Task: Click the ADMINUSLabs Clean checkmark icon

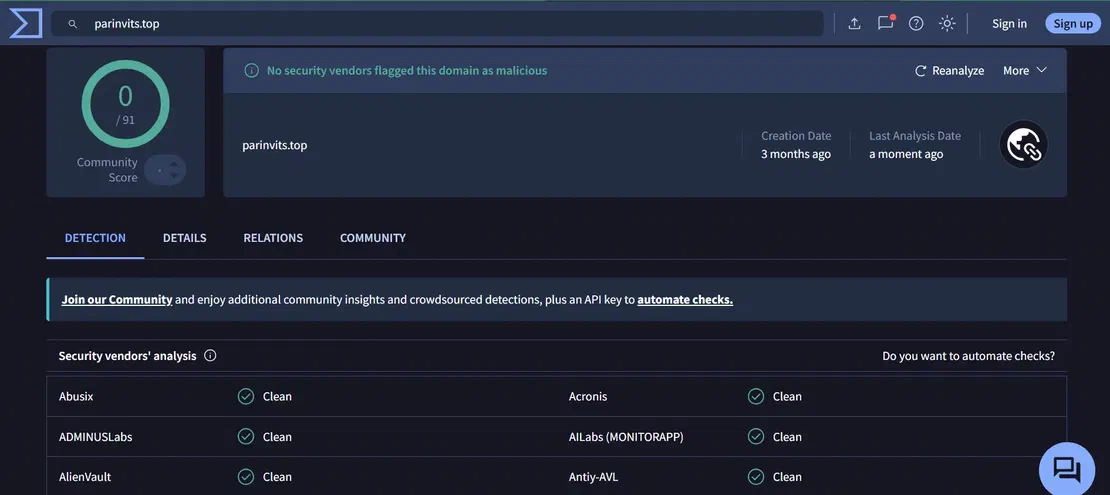Action: point(246,437)
